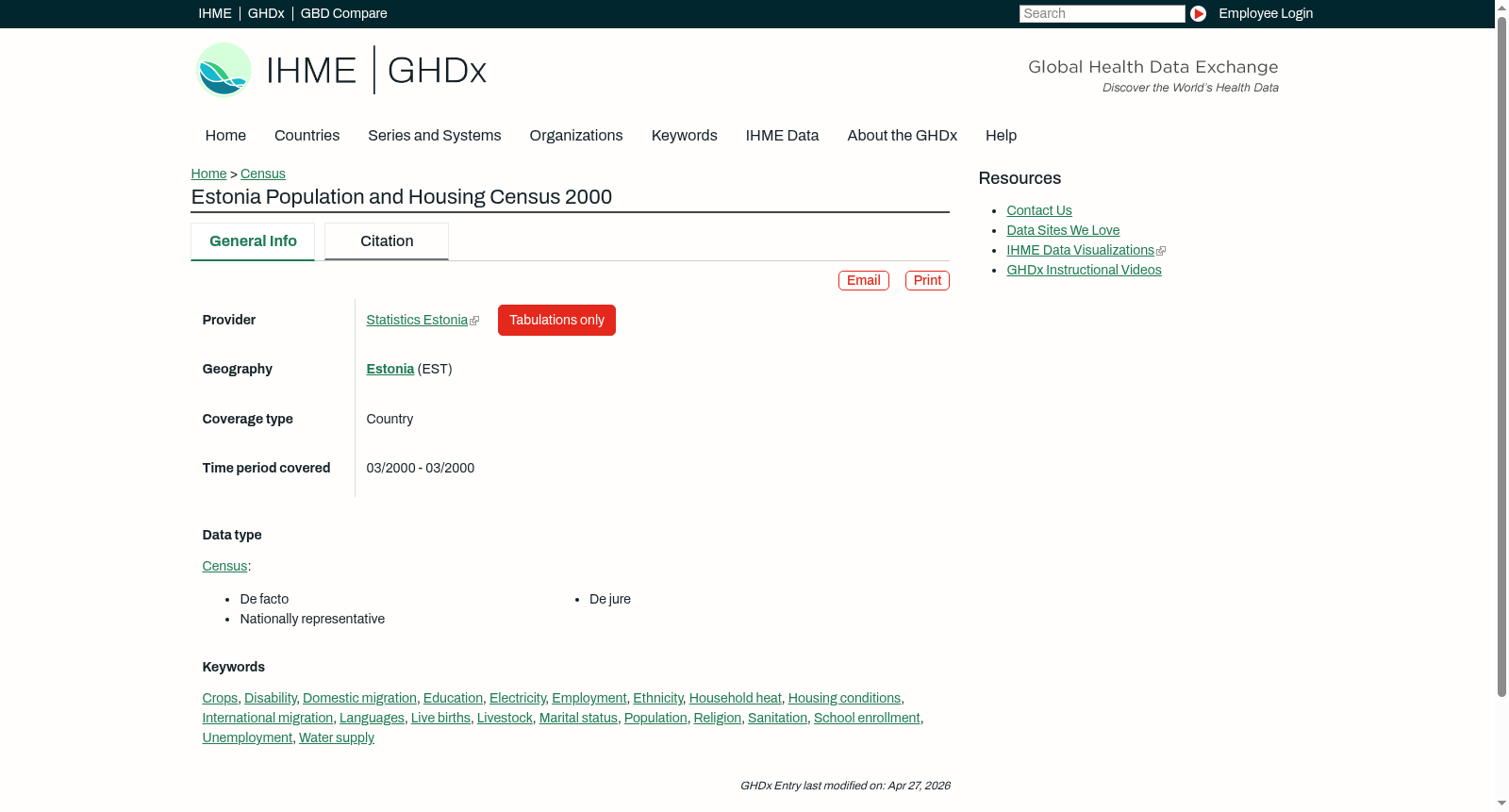
Task: Open Data Sites We Love link
Action: [x=1063, y=230]
